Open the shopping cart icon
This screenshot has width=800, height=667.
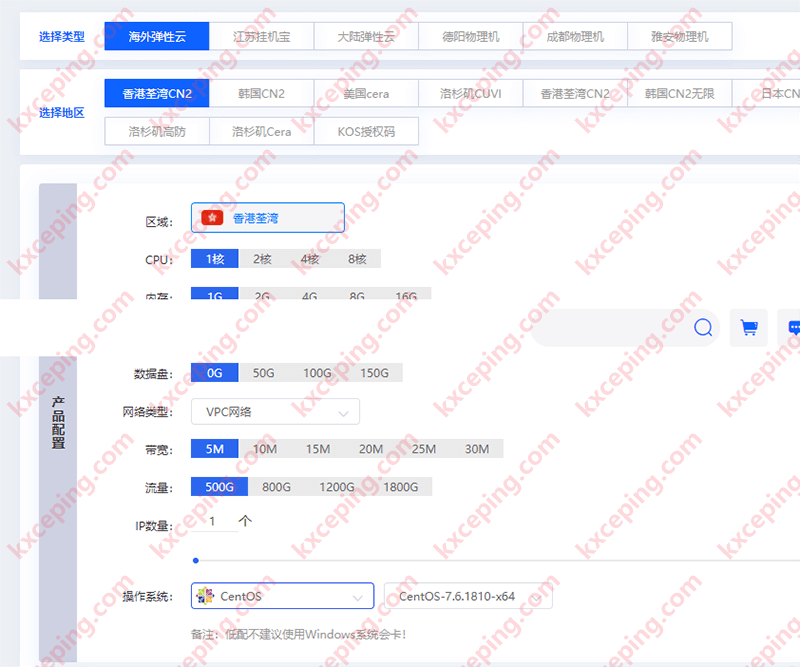tap(748, 328)
